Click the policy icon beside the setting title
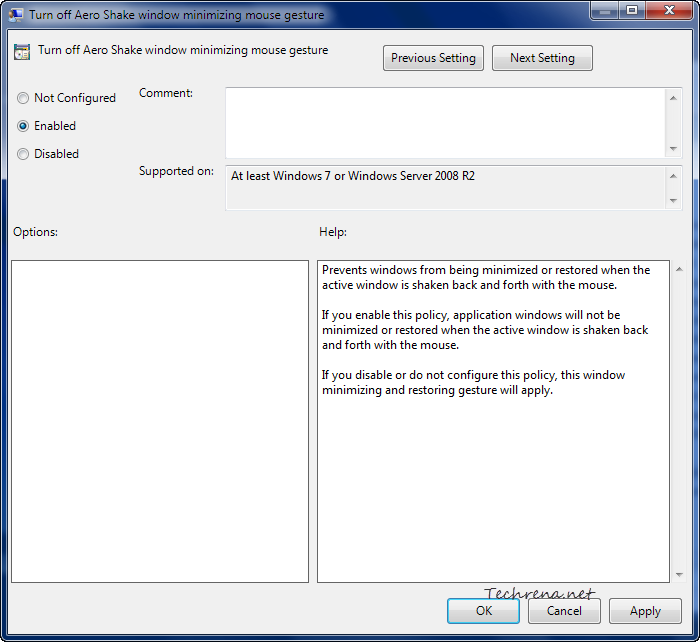The image size is (700, 642). pos(22,52)
